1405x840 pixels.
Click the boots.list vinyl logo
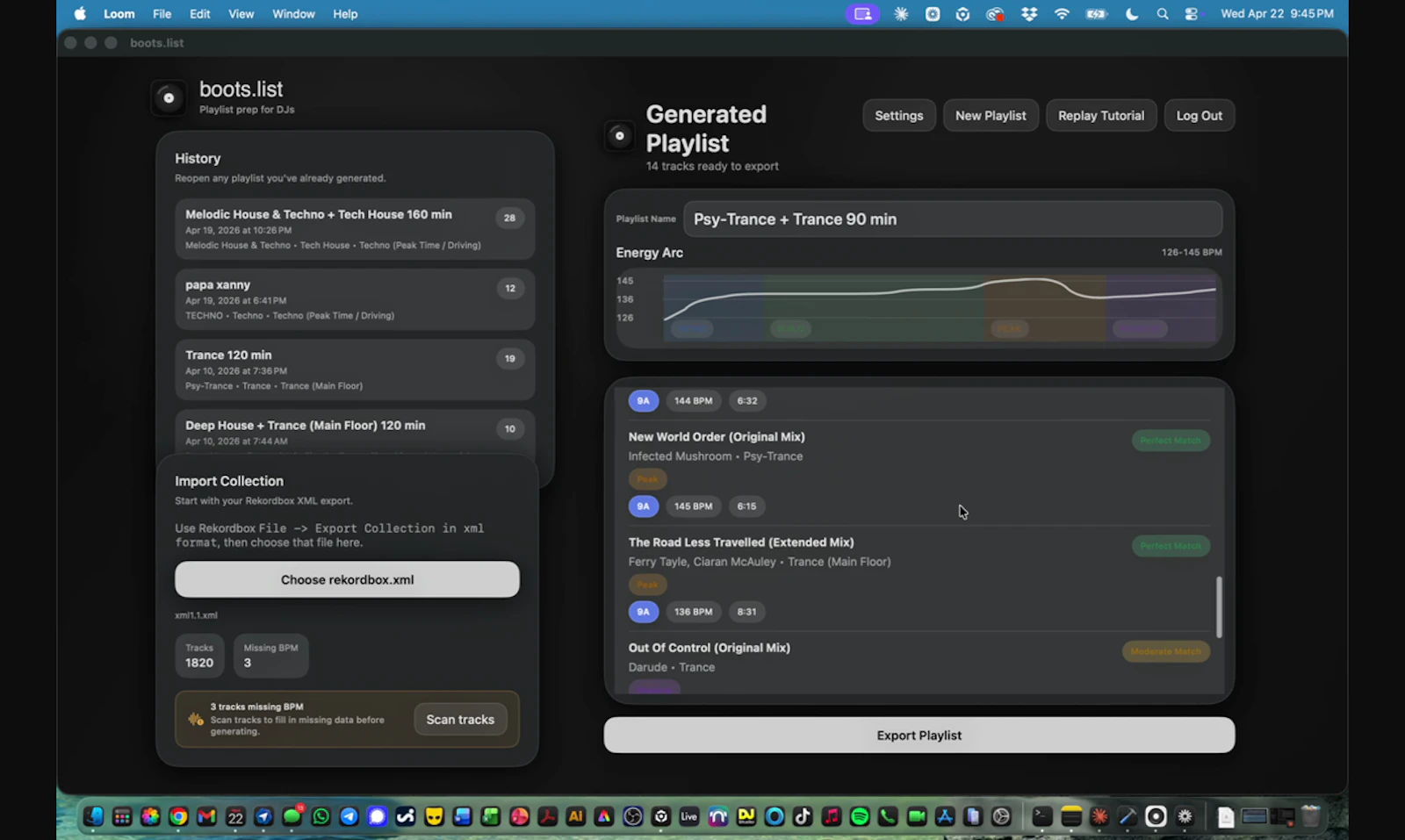[169, 98]
